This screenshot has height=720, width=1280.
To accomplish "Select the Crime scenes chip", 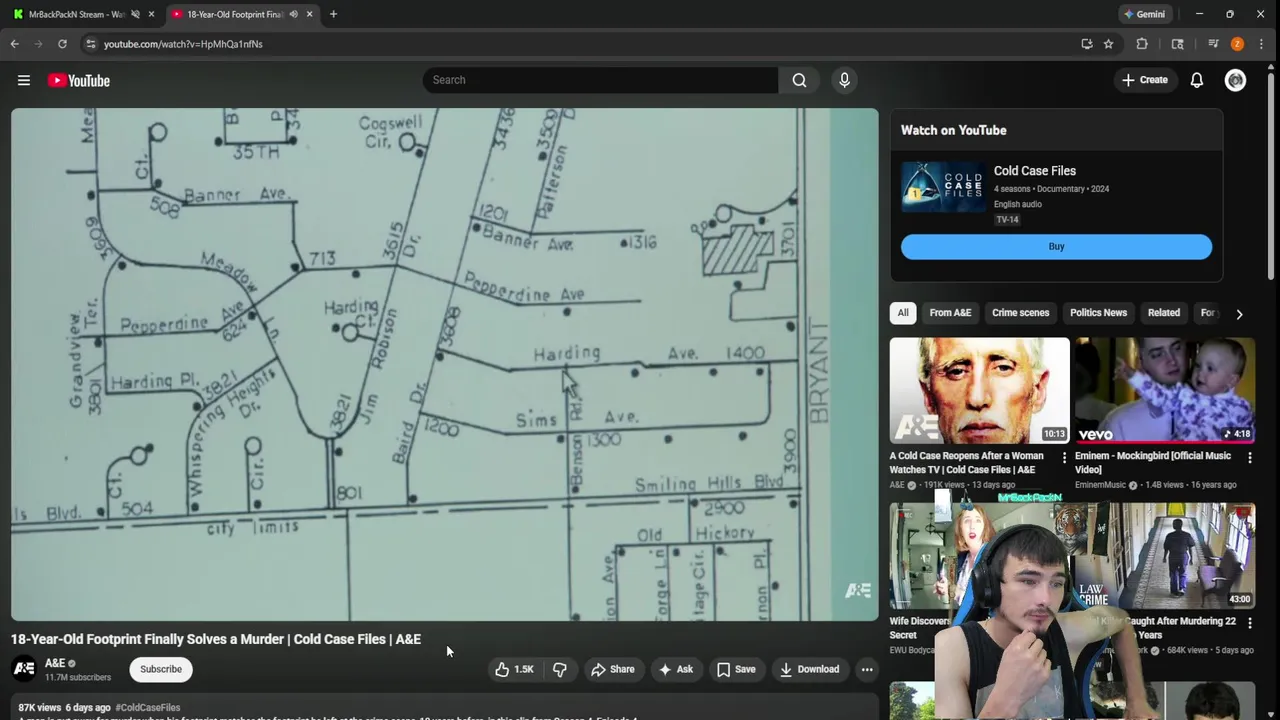I will pyautogui.click(x=1020, y=313).
